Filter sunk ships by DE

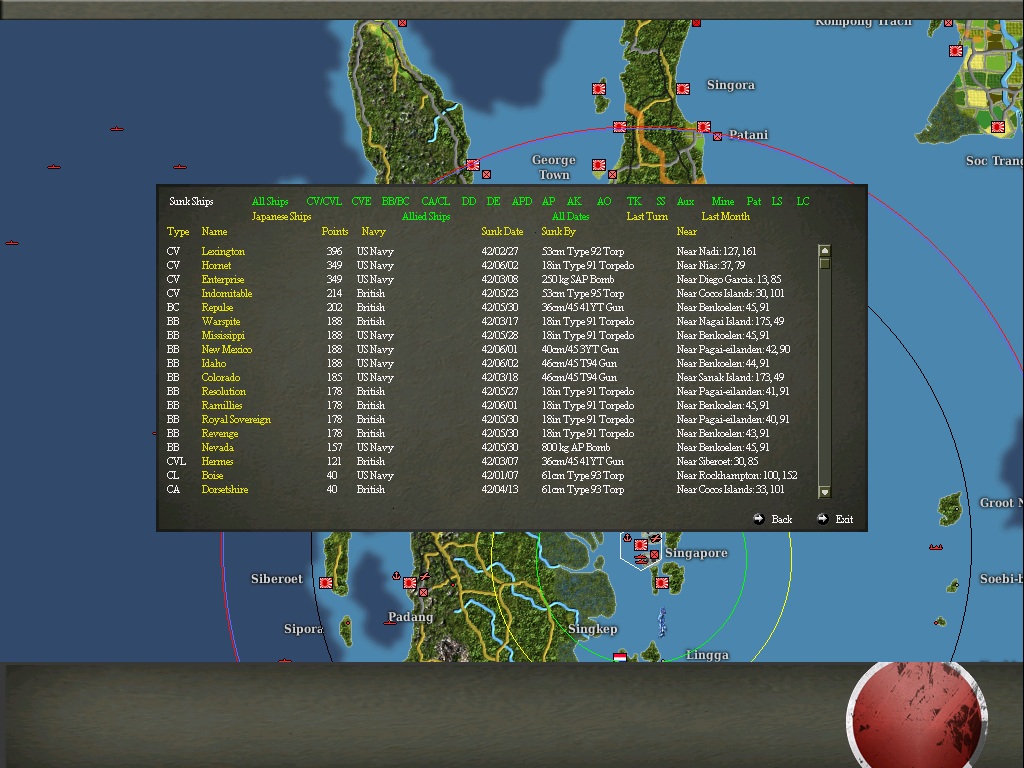pyautogui.click(x=494, y=201)
